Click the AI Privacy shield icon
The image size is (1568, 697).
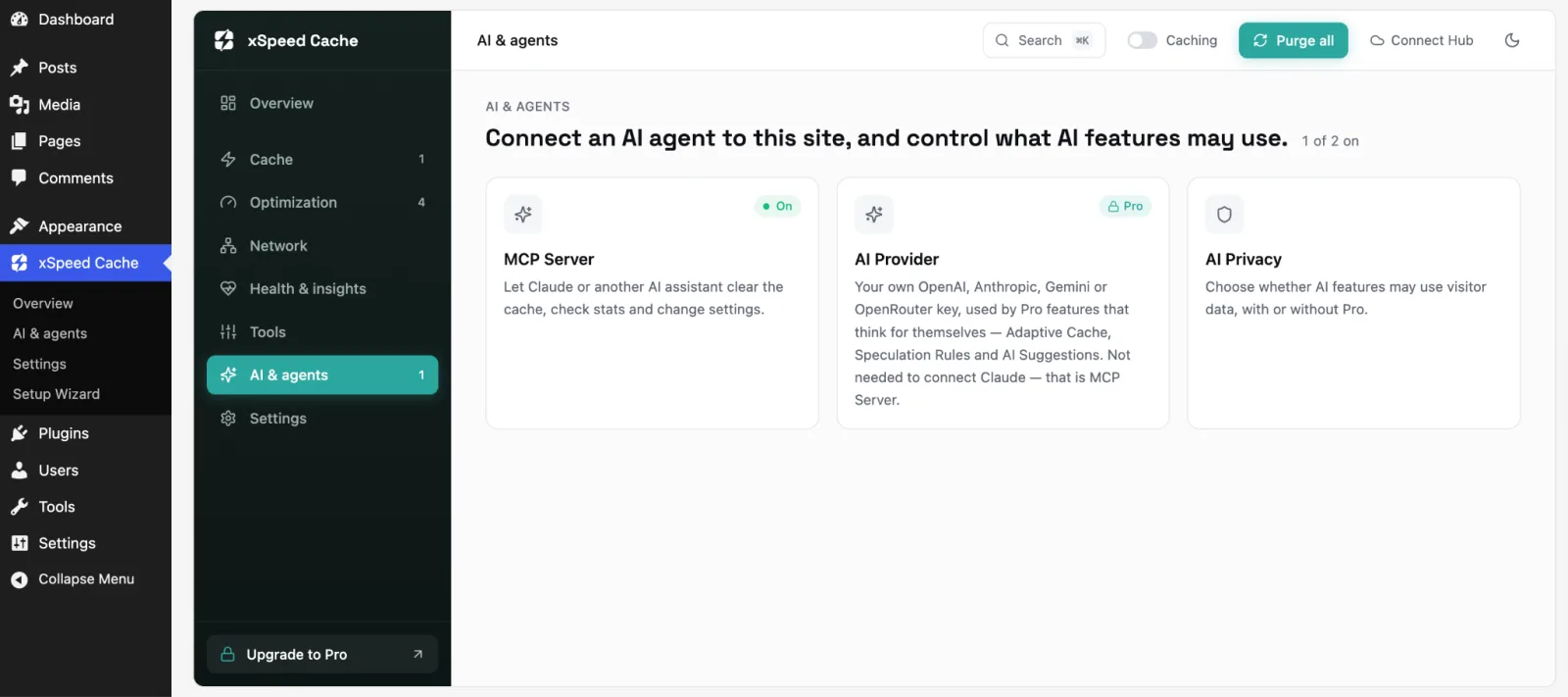(x=1224, y=214)
